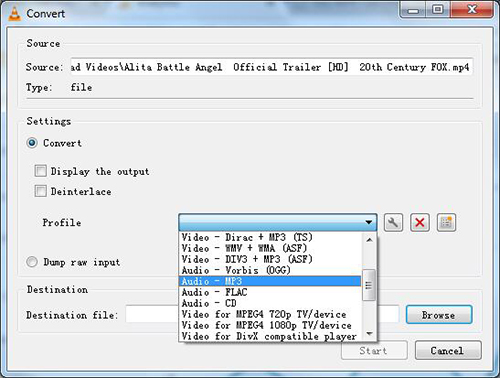
Task: Edit selected profile with wrench icon
Action: click(393, 222)
